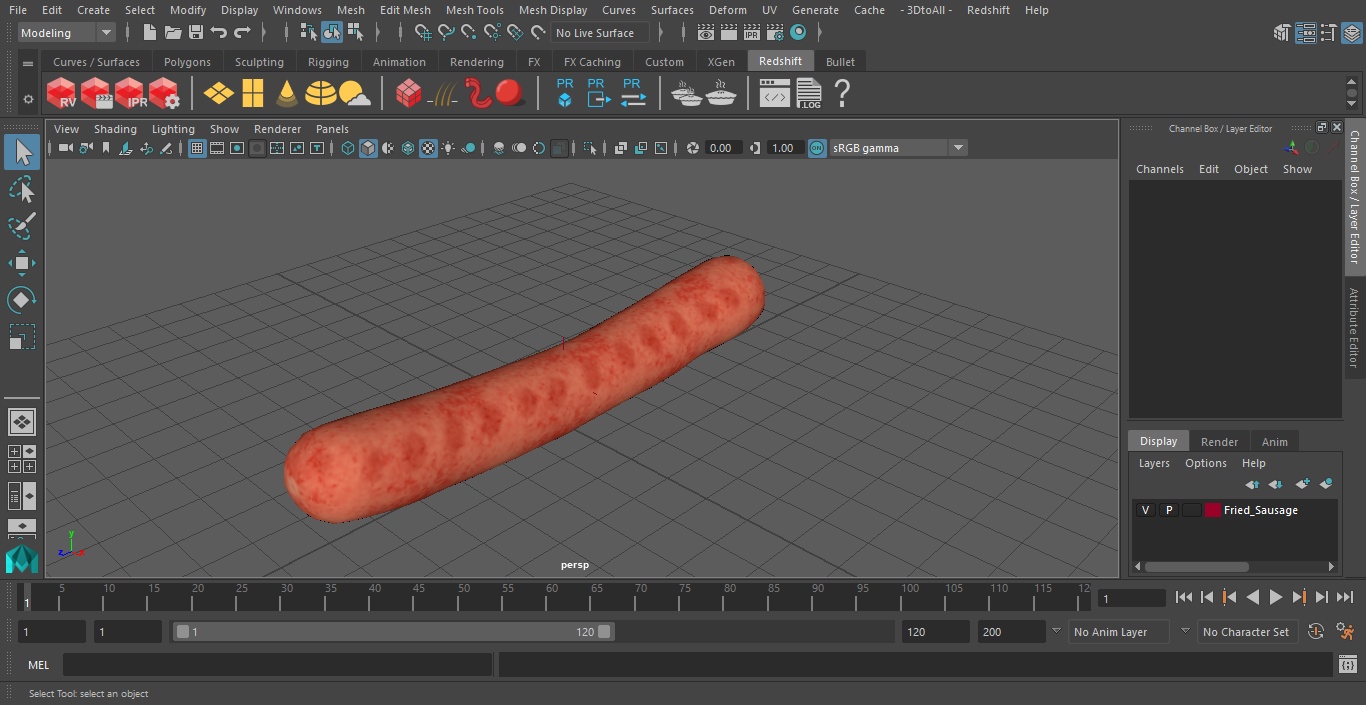Screen dimensions: 1366x705
Task: Step back one frame
Action: click(1207, 597)
